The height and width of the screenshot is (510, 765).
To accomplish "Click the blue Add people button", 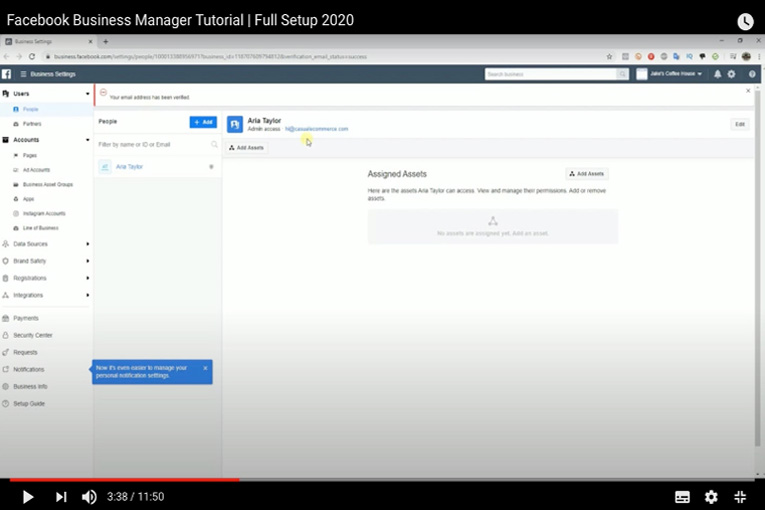I will click(203, 122).
